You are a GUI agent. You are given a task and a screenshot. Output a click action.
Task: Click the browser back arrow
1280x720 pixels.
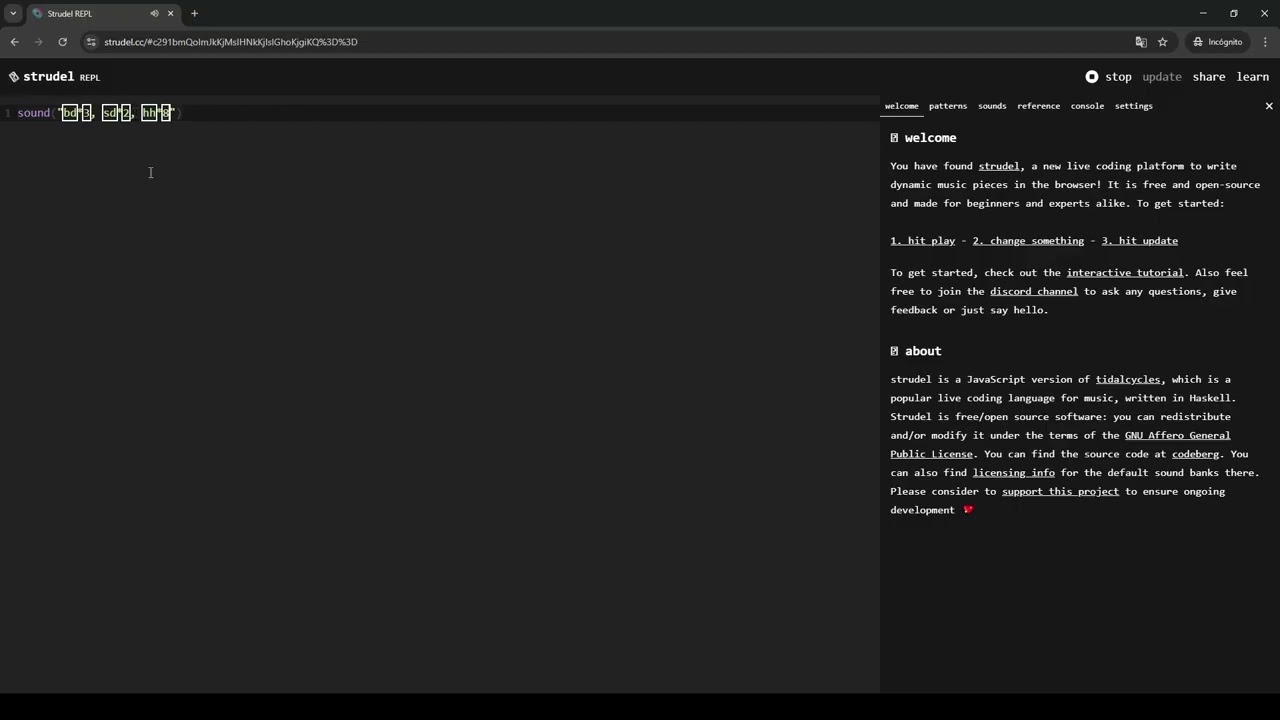14,42
